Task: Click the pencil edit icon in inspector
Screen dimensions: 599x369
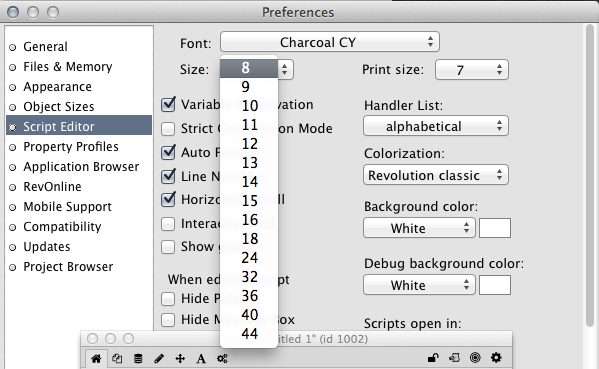Action: click(159, 358)
